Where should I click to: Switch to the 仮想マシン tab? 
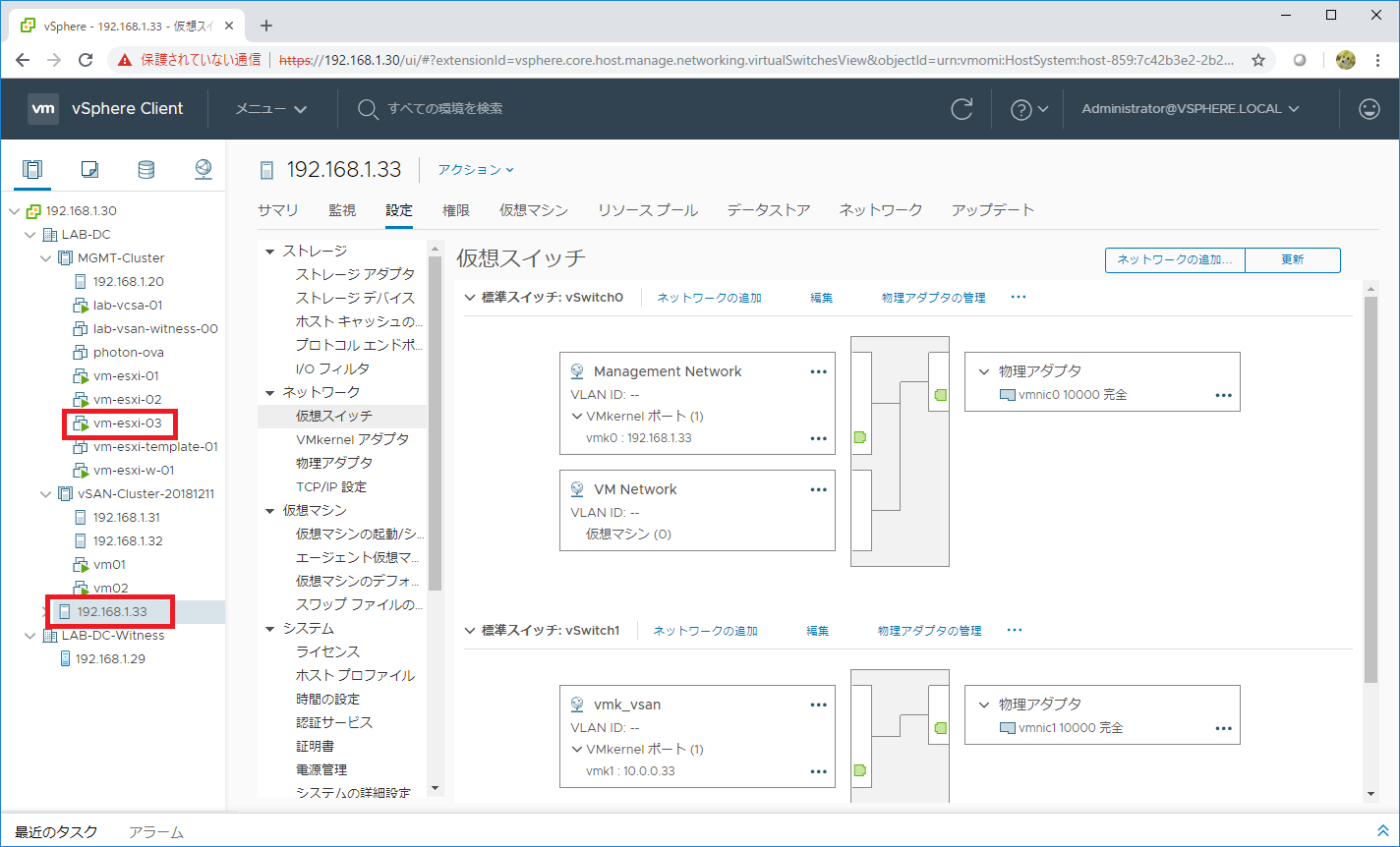pos(534,210)
